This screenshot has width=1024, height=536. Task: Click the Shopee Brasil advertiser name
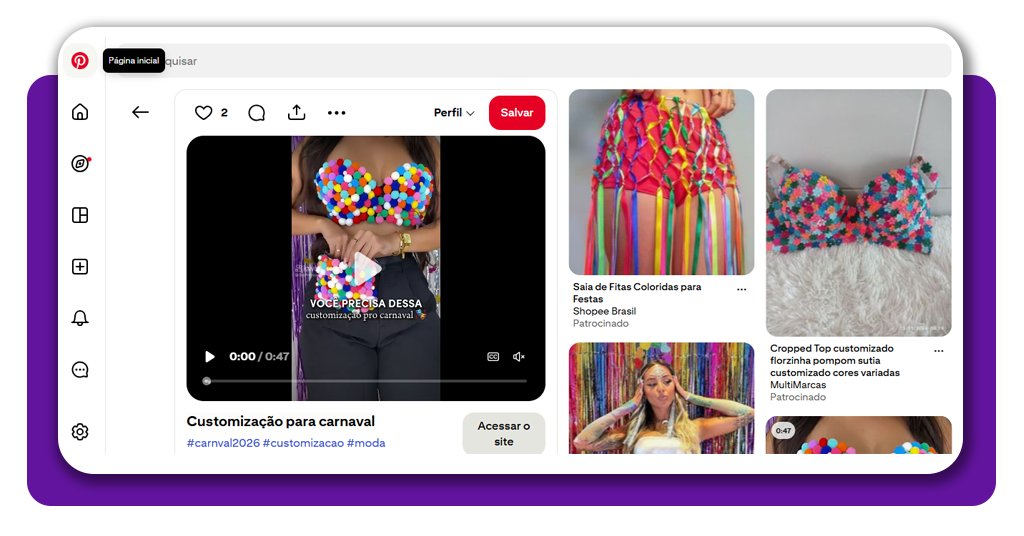coord(604,311)
